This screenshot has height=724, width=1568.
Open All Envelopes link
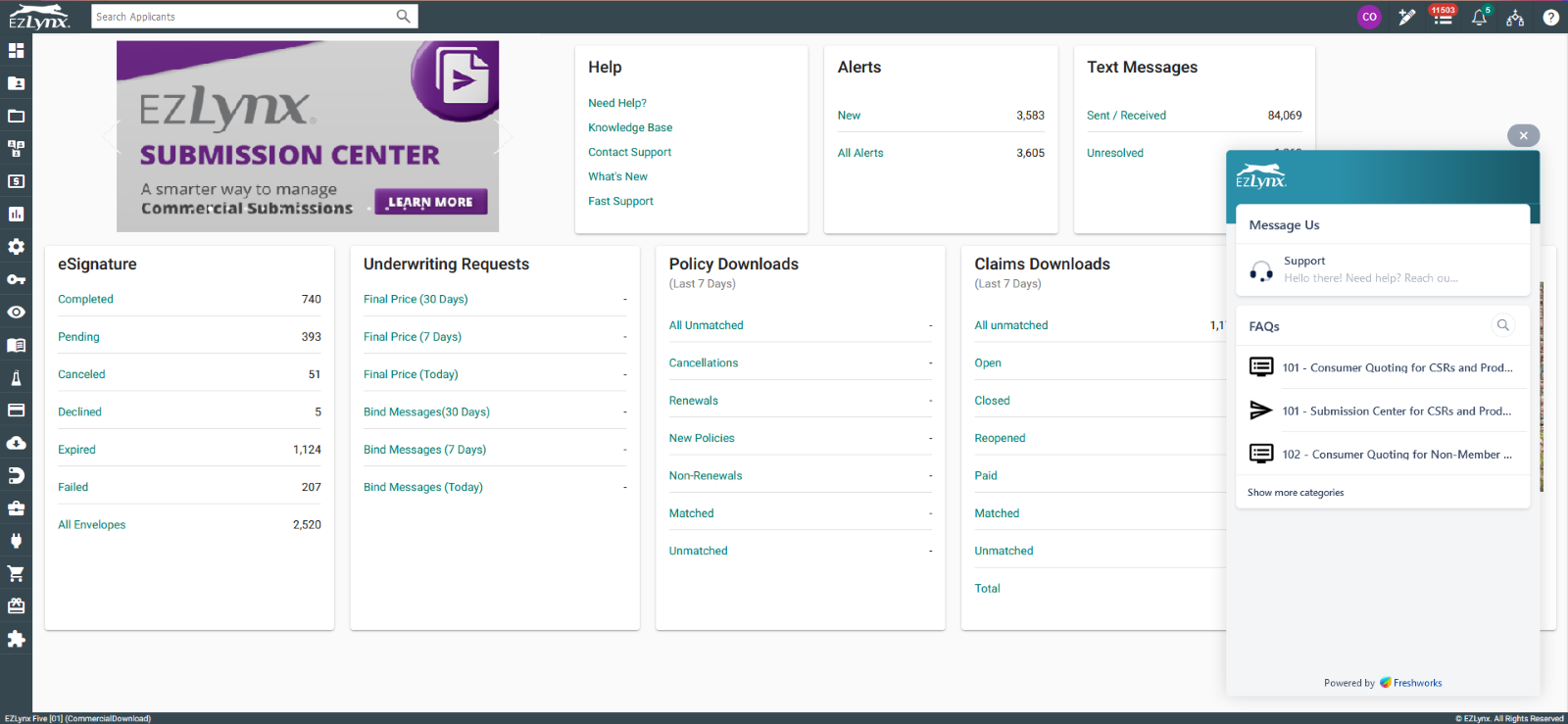tap(91, 525)
